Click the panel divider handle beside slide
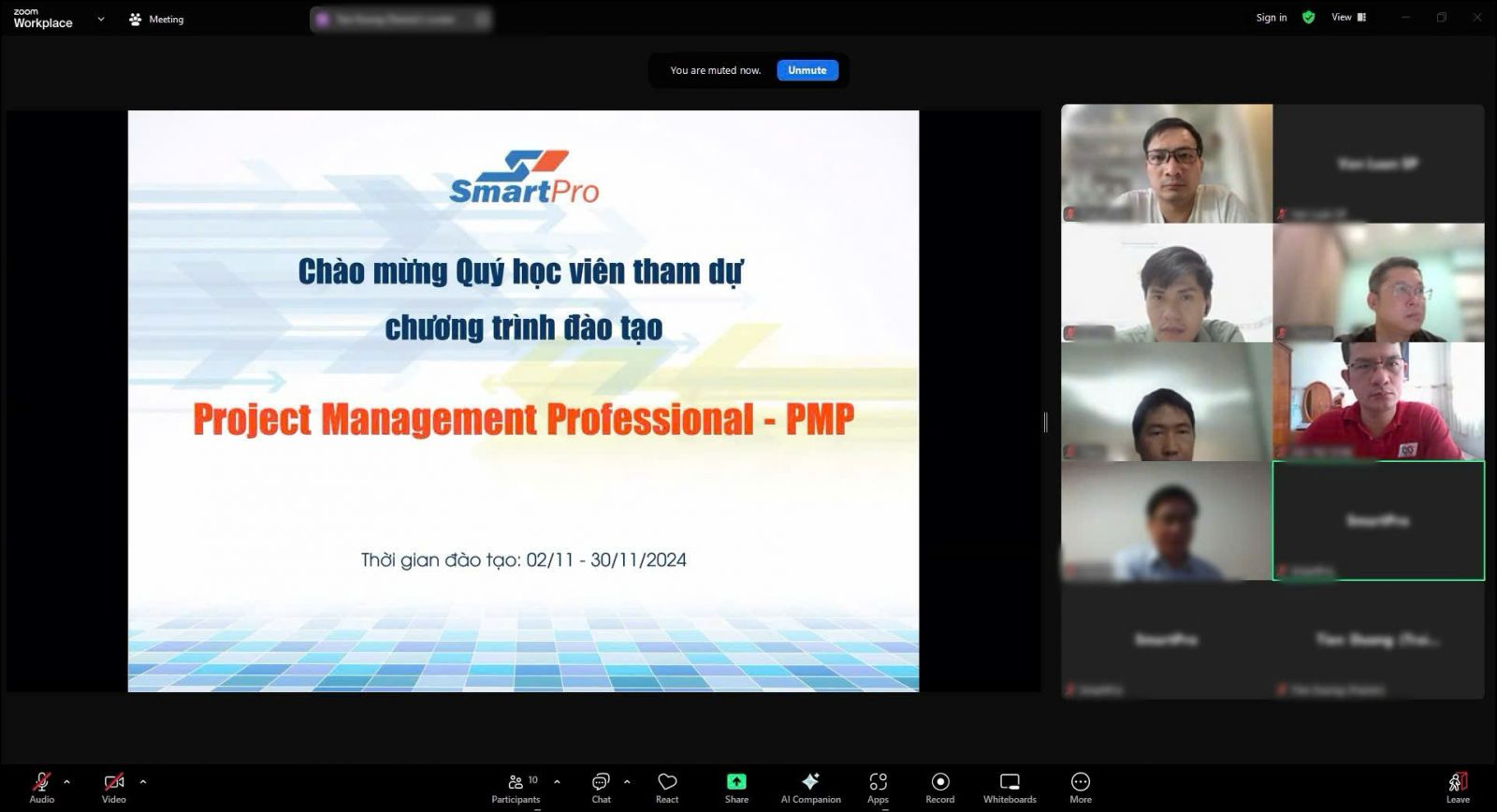 (x=1045, y=422)
